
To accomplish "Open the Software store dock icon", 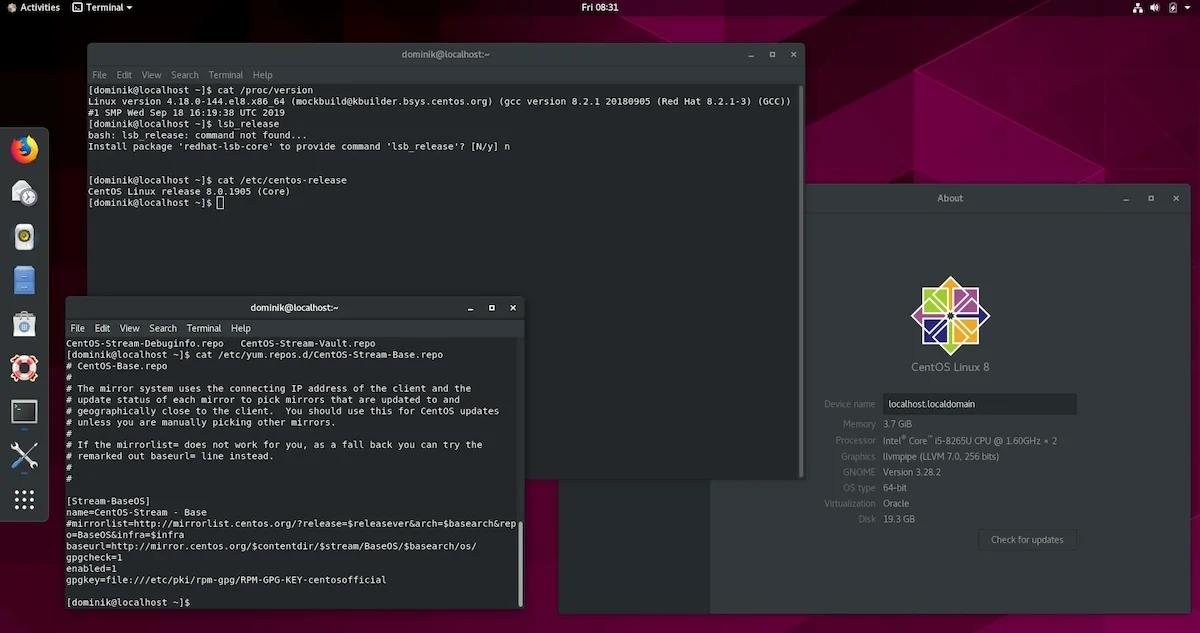I will point(24,324).
